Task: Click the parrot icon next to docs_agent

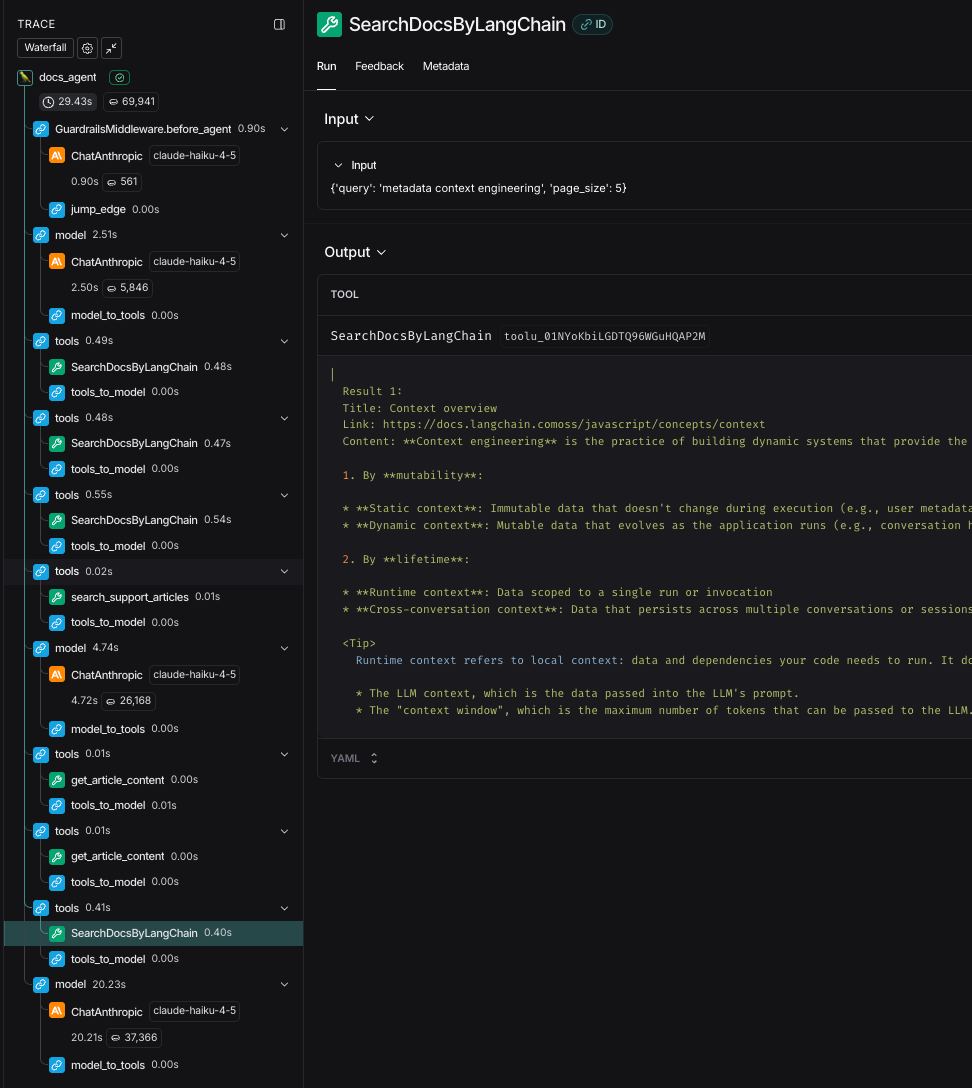Action: 24,77
